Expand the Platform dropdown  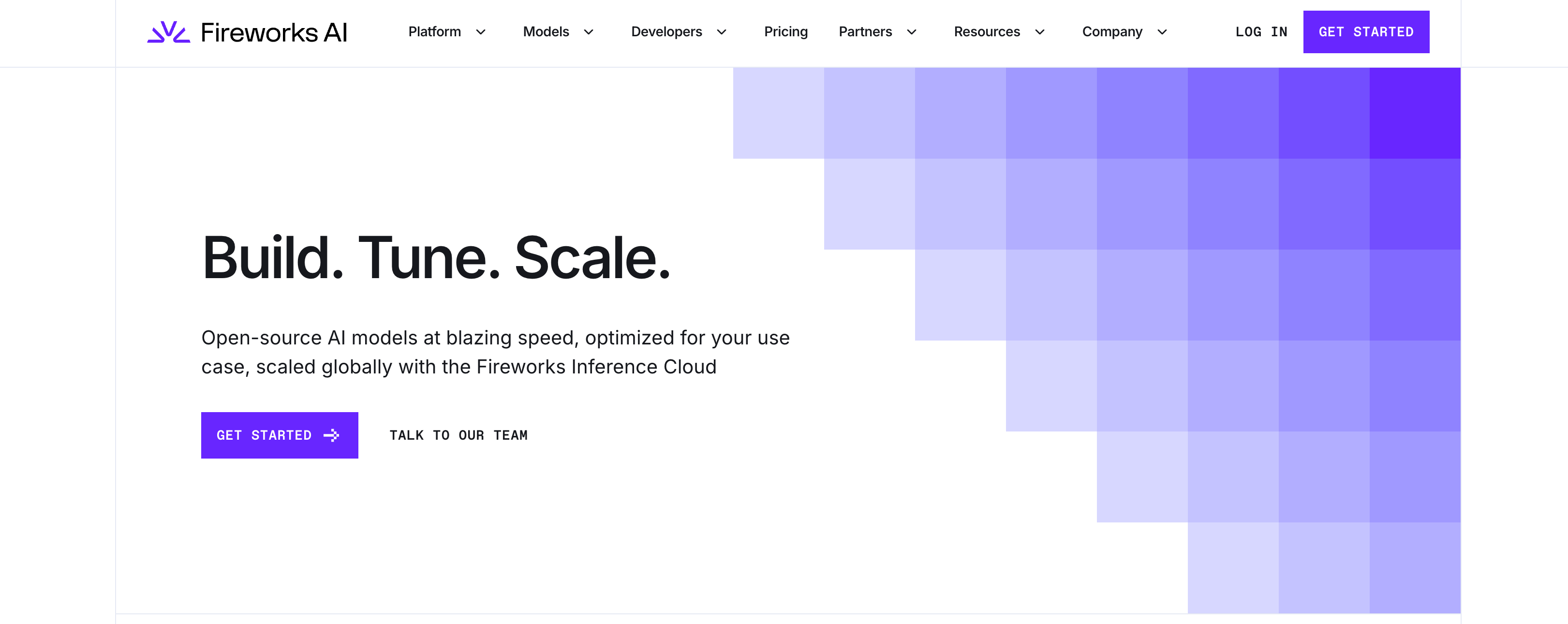(481, 32)
